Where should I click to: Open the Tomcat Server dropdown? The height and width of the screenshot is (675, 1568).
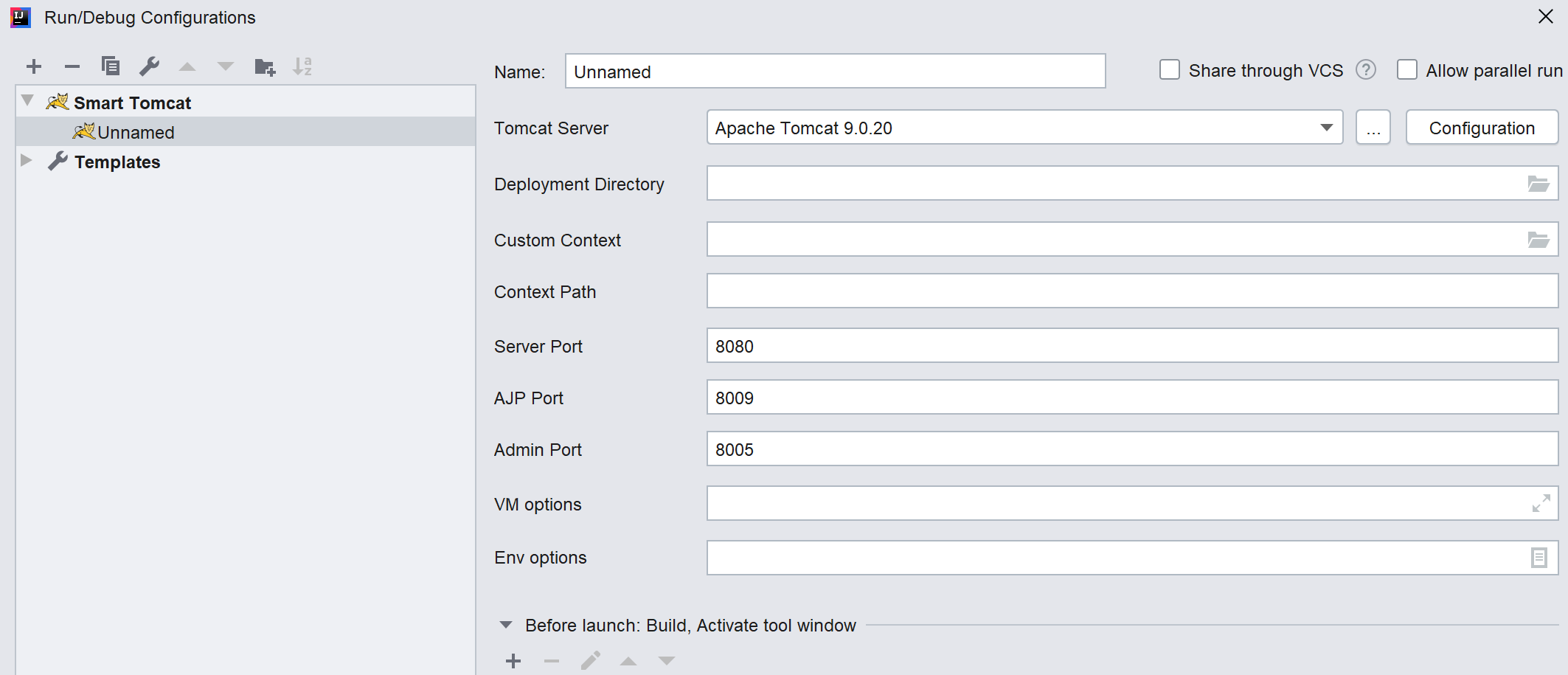click(x=1326, y=128)
